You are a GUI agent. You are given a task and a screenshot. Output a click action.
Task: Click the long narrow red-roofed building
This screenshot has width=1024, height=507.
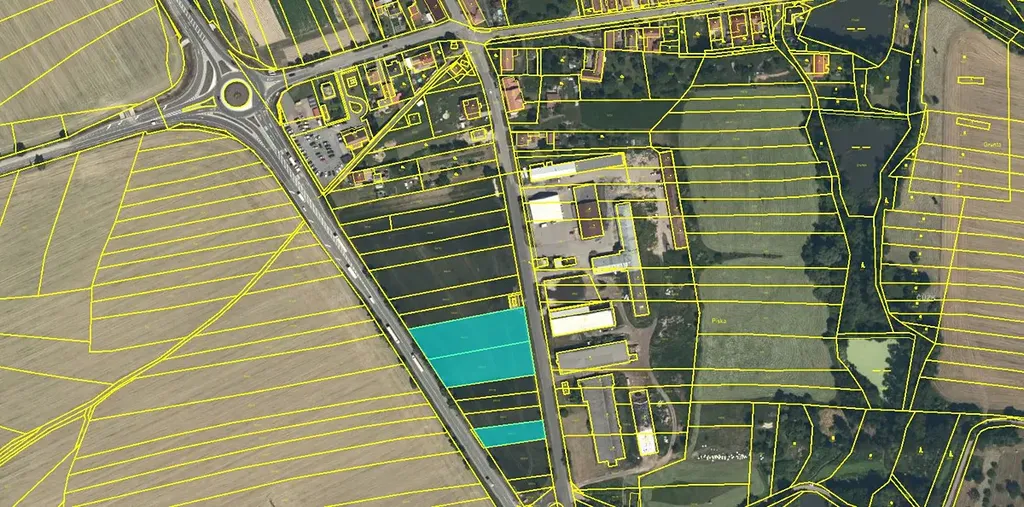click(x=674, y=209)
